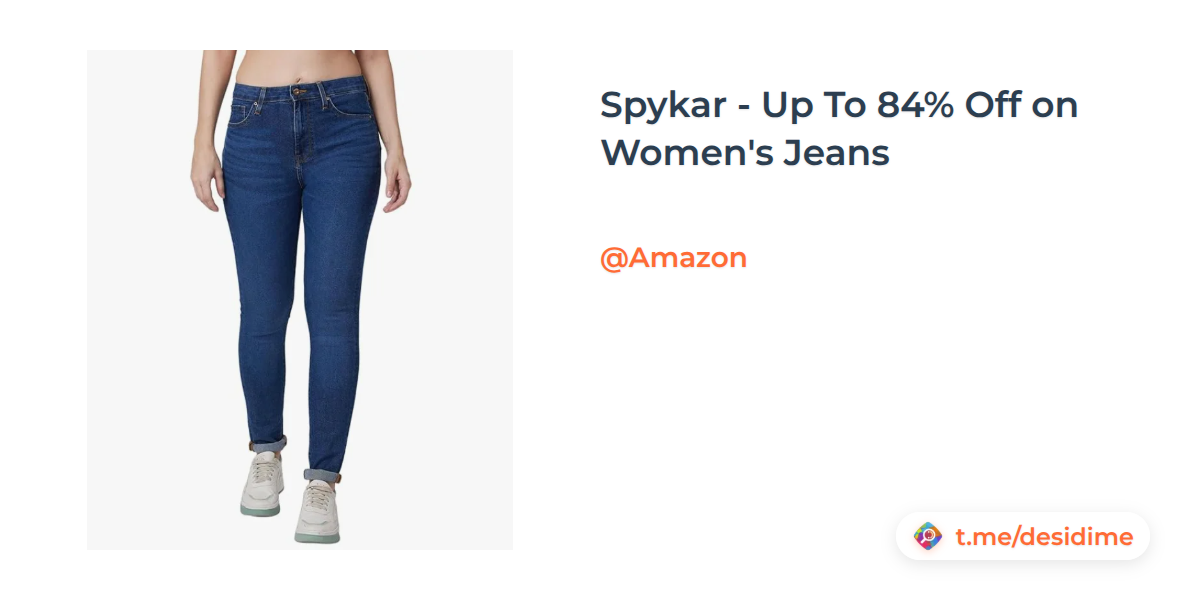Click the Women's Jeans title line
The image size is (1200, 600).
click(745, 154)
